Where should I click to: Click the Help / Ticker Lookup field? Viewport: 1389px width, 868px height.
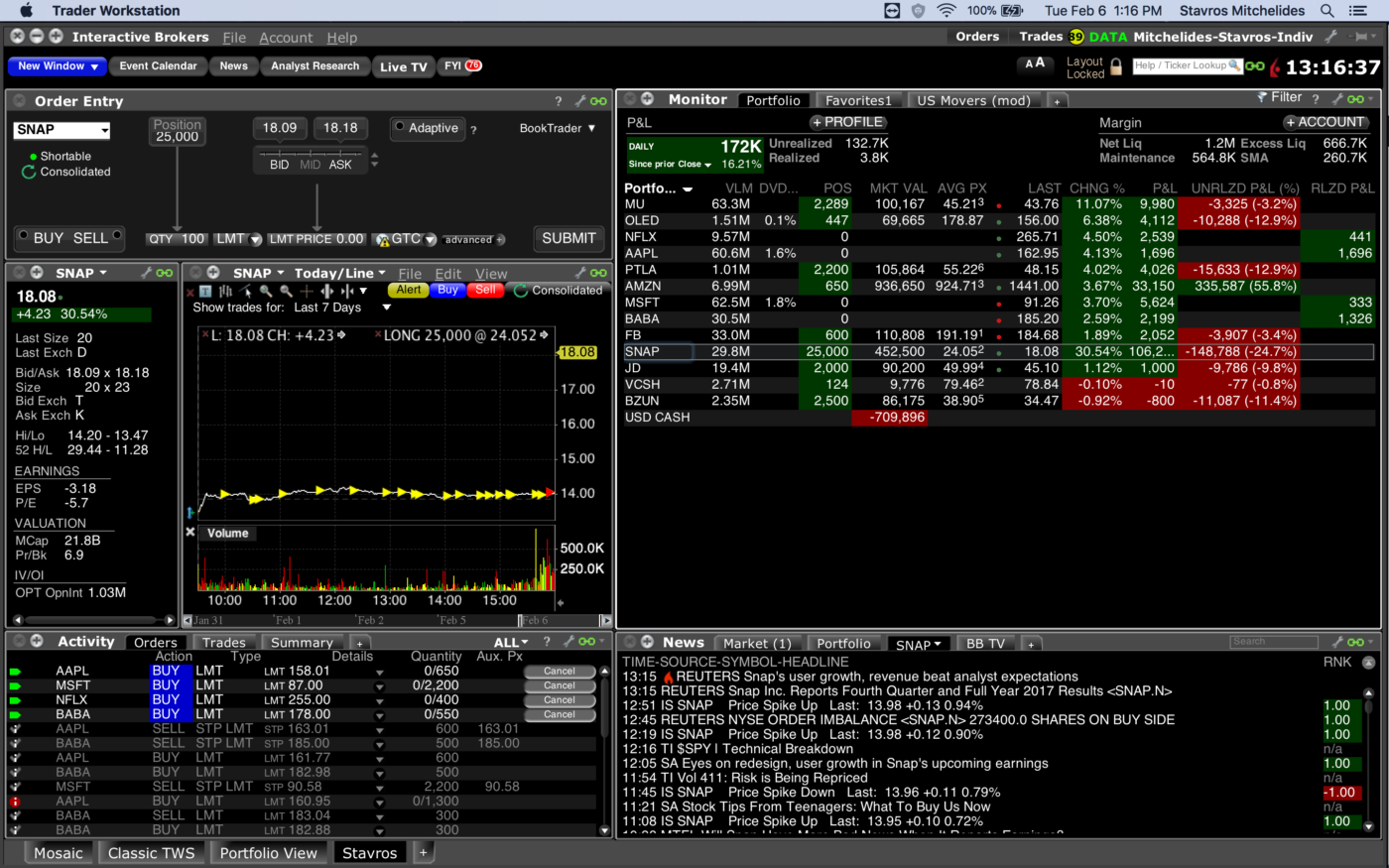pos(1187,65)
